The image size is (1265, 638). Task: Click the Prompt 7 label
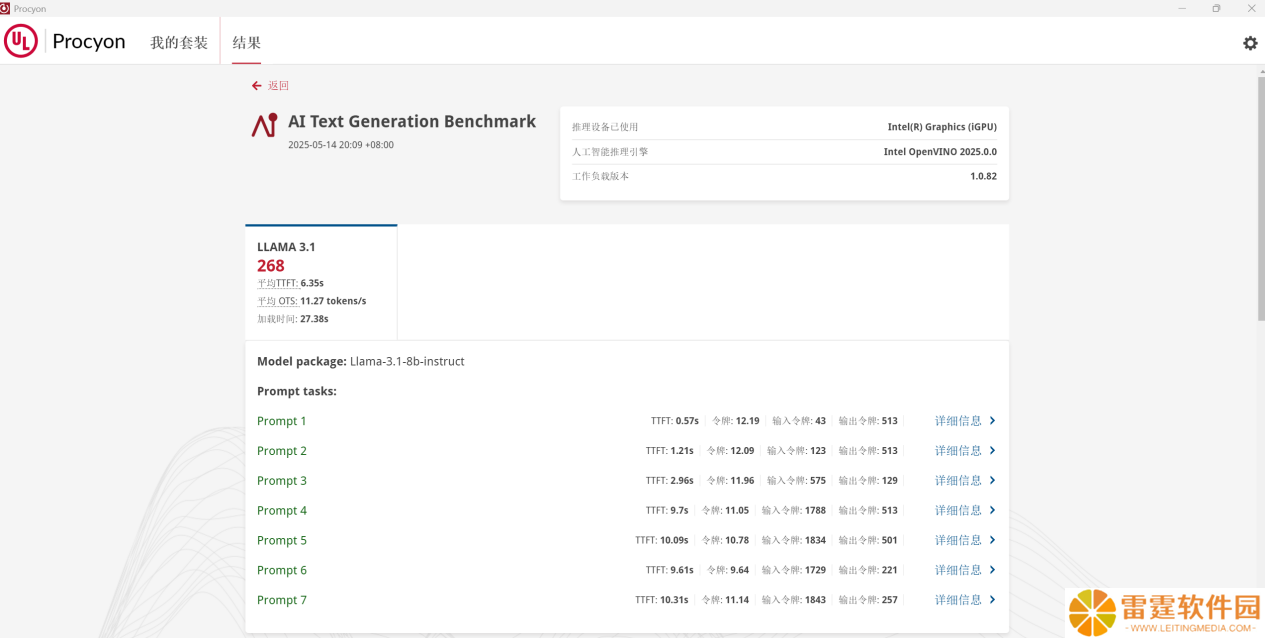click(282, 600)
